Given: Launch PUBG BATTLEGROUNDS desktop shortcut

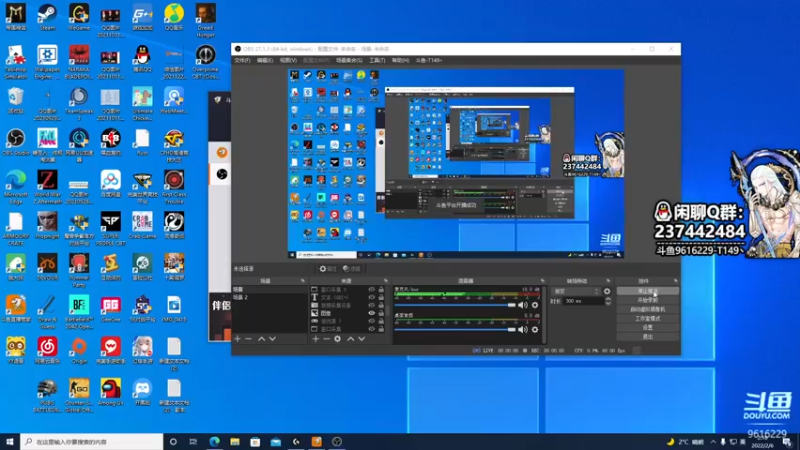Looking at the screenshot, I should 47,395.
